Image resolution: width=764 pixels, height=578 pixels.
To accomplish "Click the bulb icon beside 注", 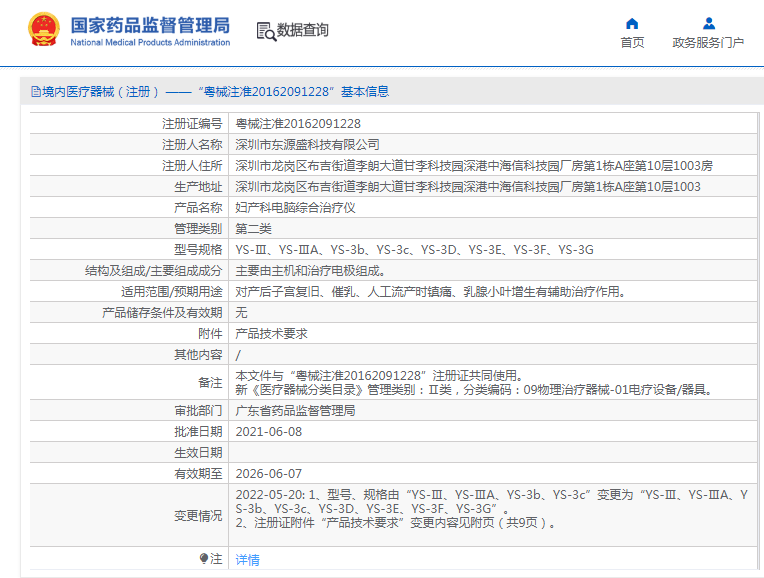I will pos(205,559).
